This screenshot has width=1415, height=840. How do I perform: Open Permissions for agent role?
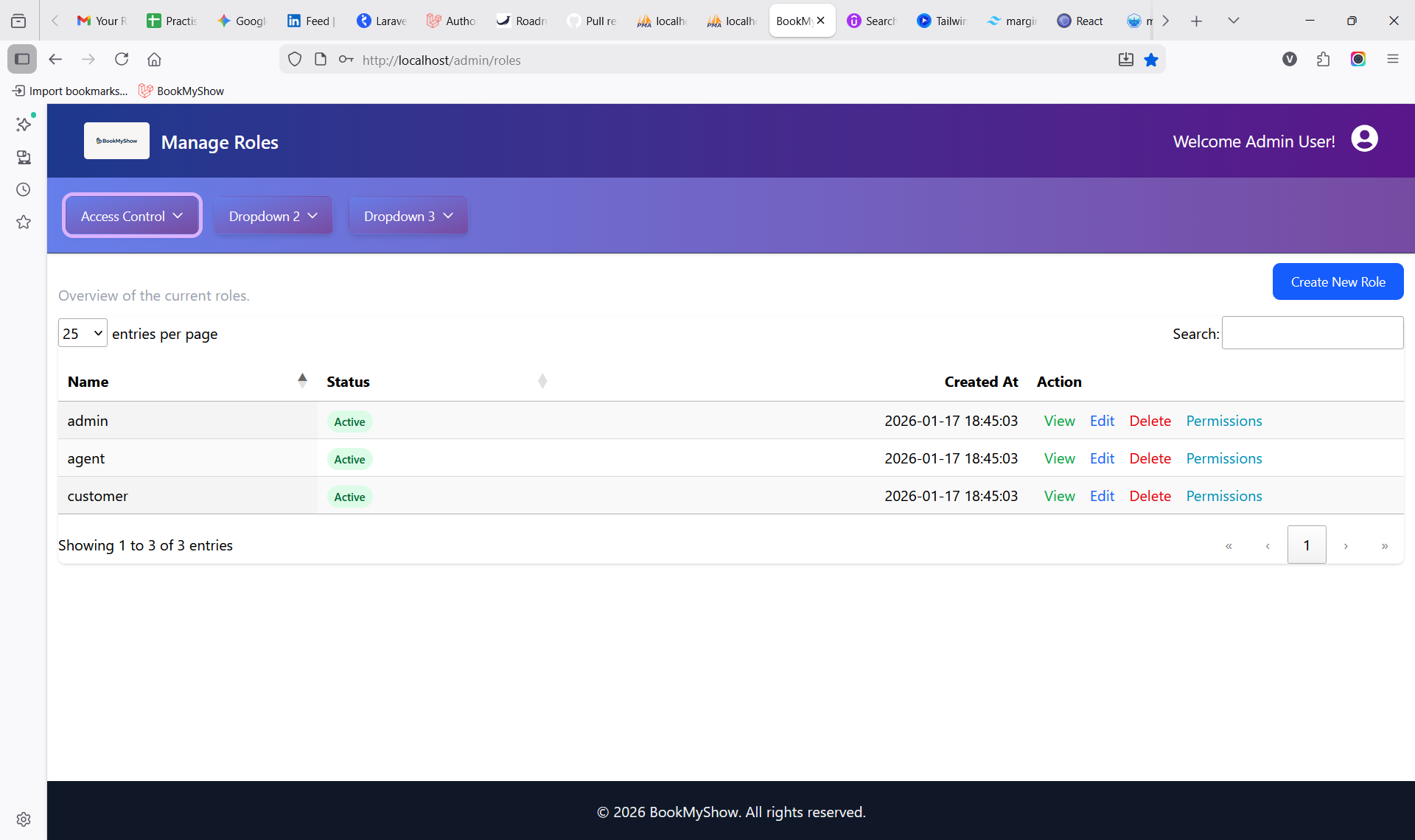click(1223, 458)
